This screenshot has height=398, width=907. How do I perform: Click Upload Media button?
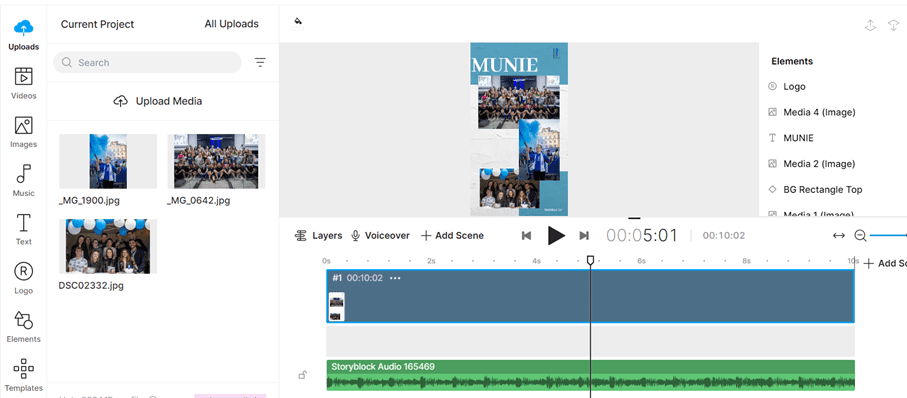pos(158,101)
